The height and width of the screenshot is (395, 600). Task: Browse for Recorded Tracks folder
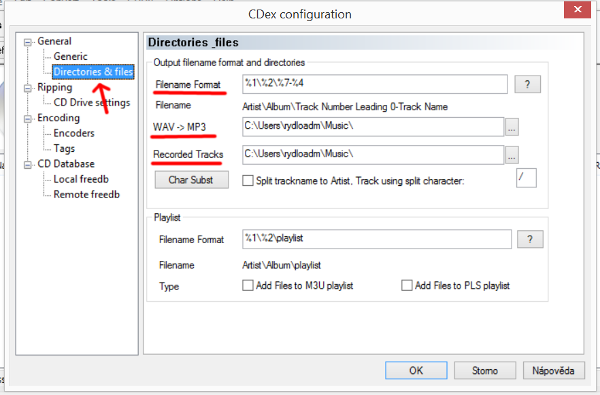tap(512, 155)
